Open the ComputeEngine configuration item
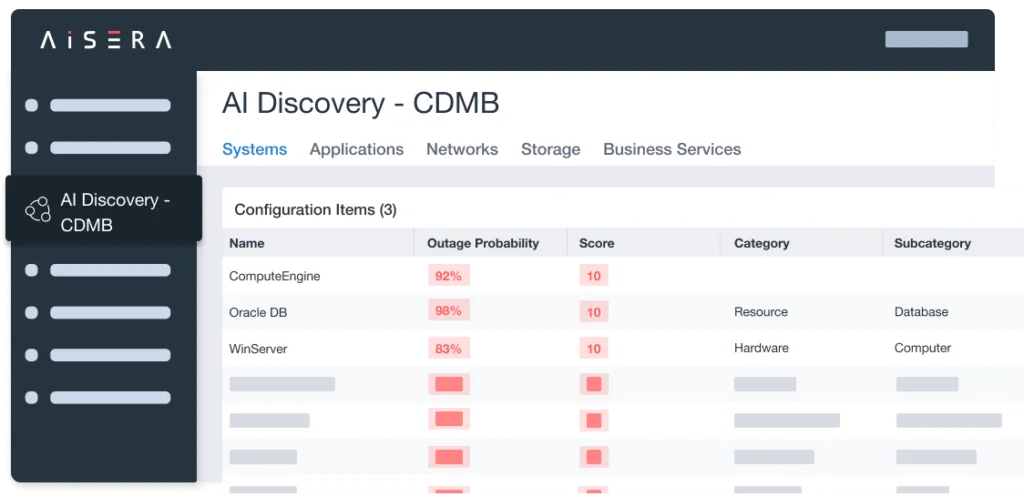Screen dimensions: 1024x497 (x=274, y=276)
